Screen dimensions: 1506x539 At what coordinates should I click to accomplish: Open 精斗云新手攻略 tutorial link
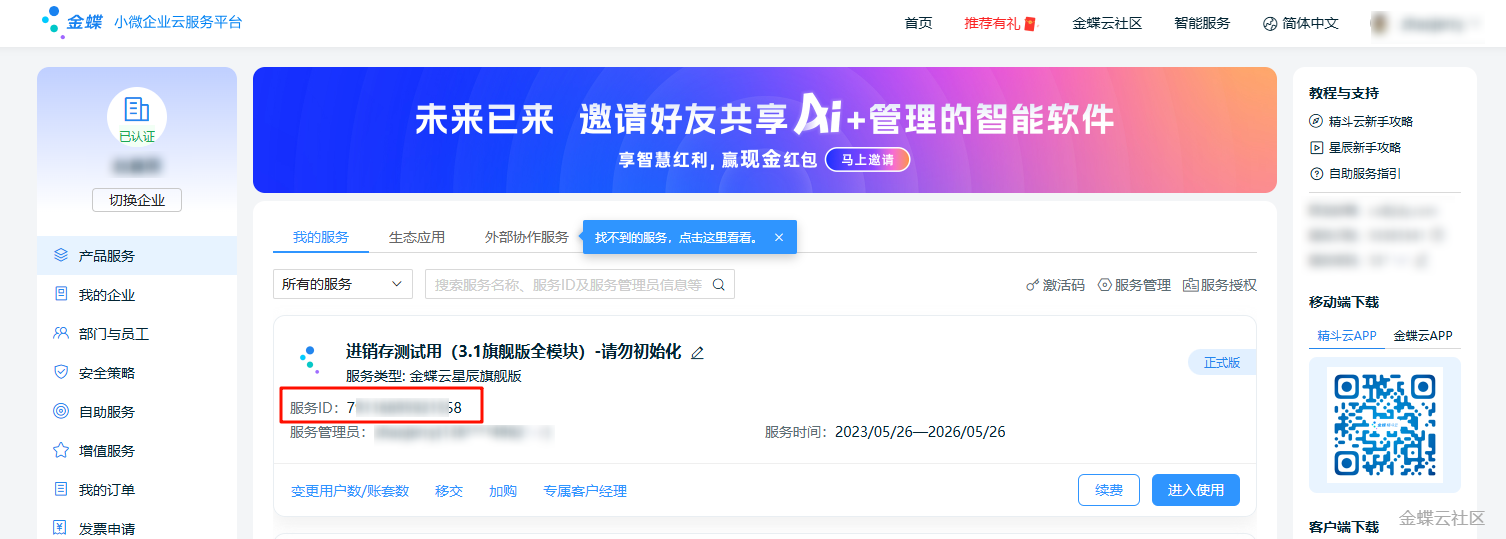coord(1371,121)
